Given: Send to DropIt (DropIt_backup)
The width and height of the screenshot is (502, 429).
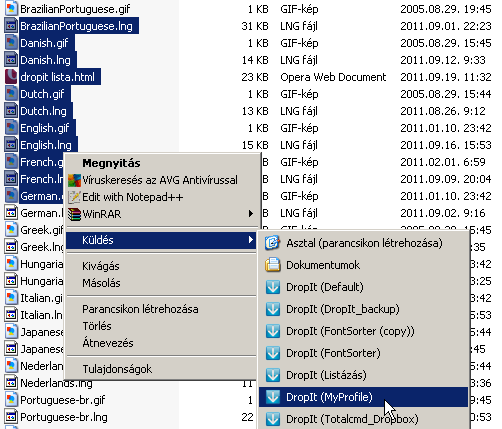Looking at the screenshot, I should point(364,309).
